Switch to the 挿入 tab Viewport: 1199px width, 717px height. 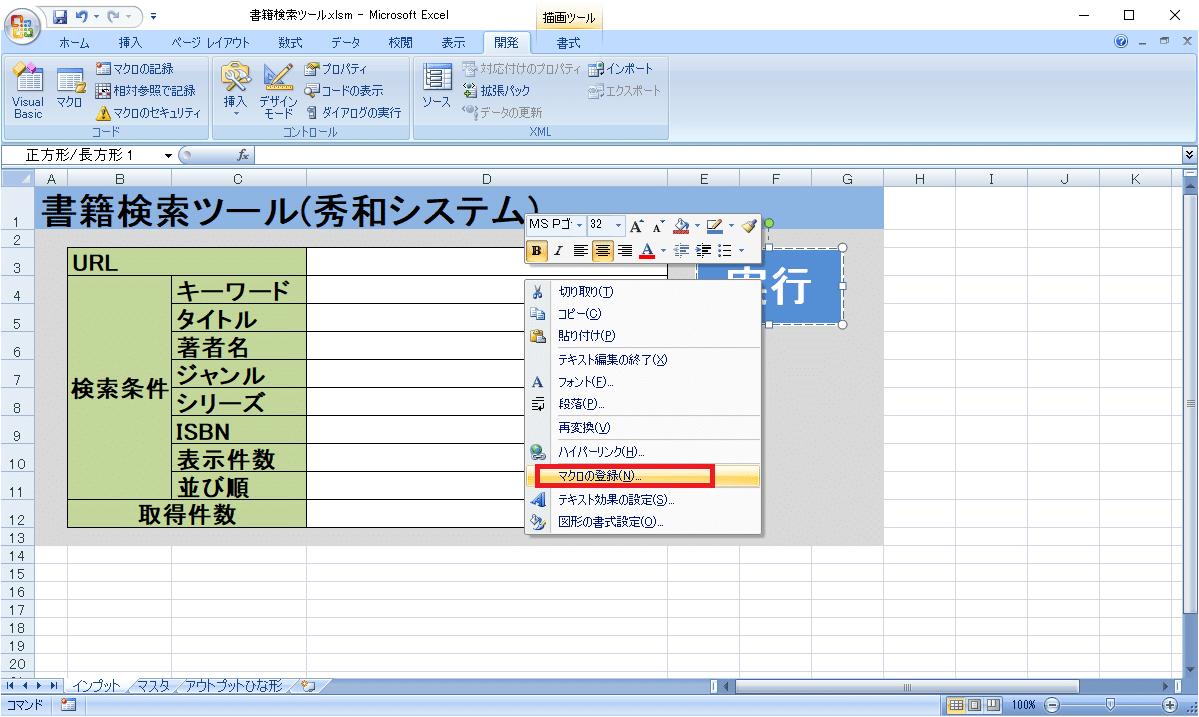pos(129,43)
